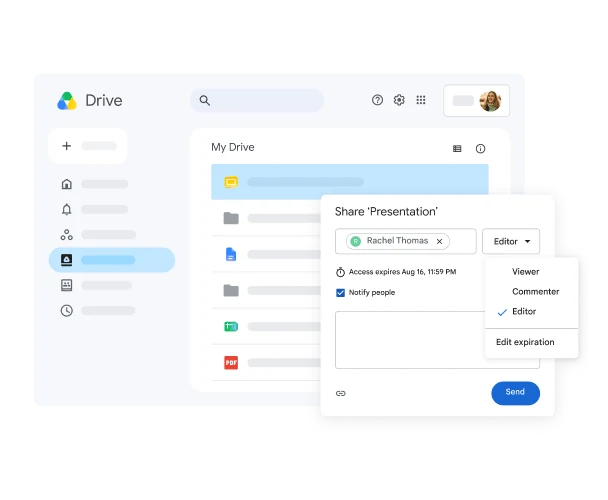
Task: Open the first gray folder row
Action: (x=266, y=218)
